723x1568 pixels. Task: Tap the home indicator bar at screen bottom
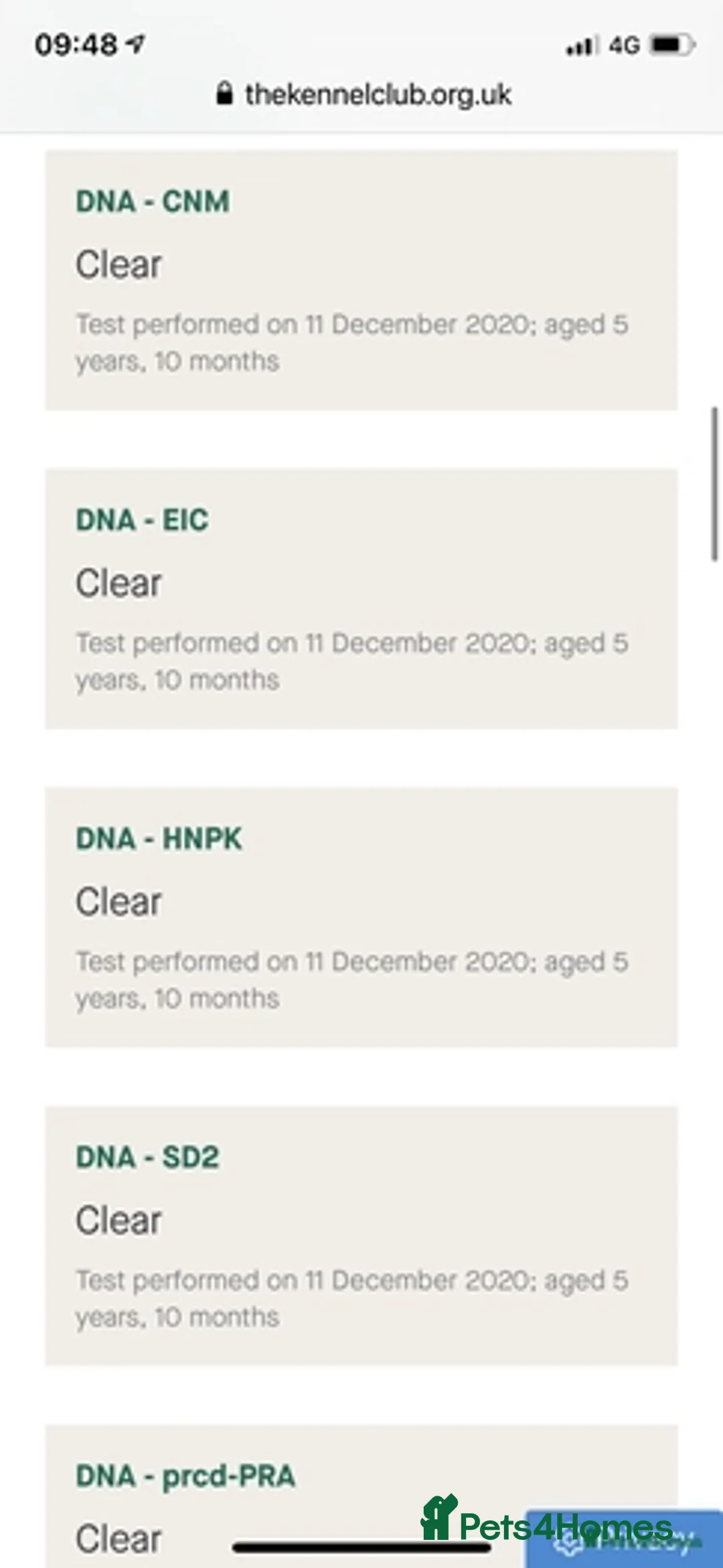[x=361, y=1547]
